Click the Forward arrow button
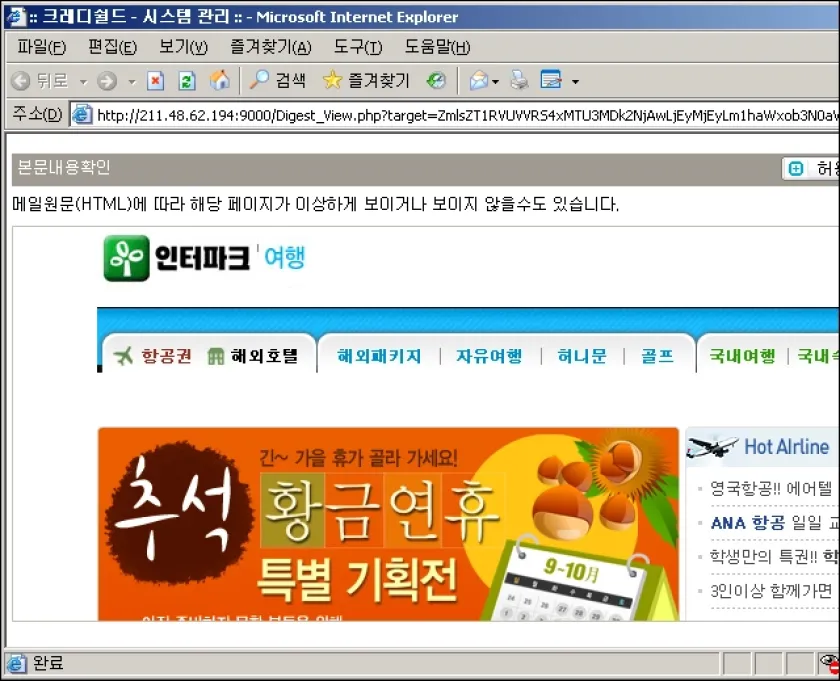The height and width of the screenshot is (681, 840). pos(107,81)
